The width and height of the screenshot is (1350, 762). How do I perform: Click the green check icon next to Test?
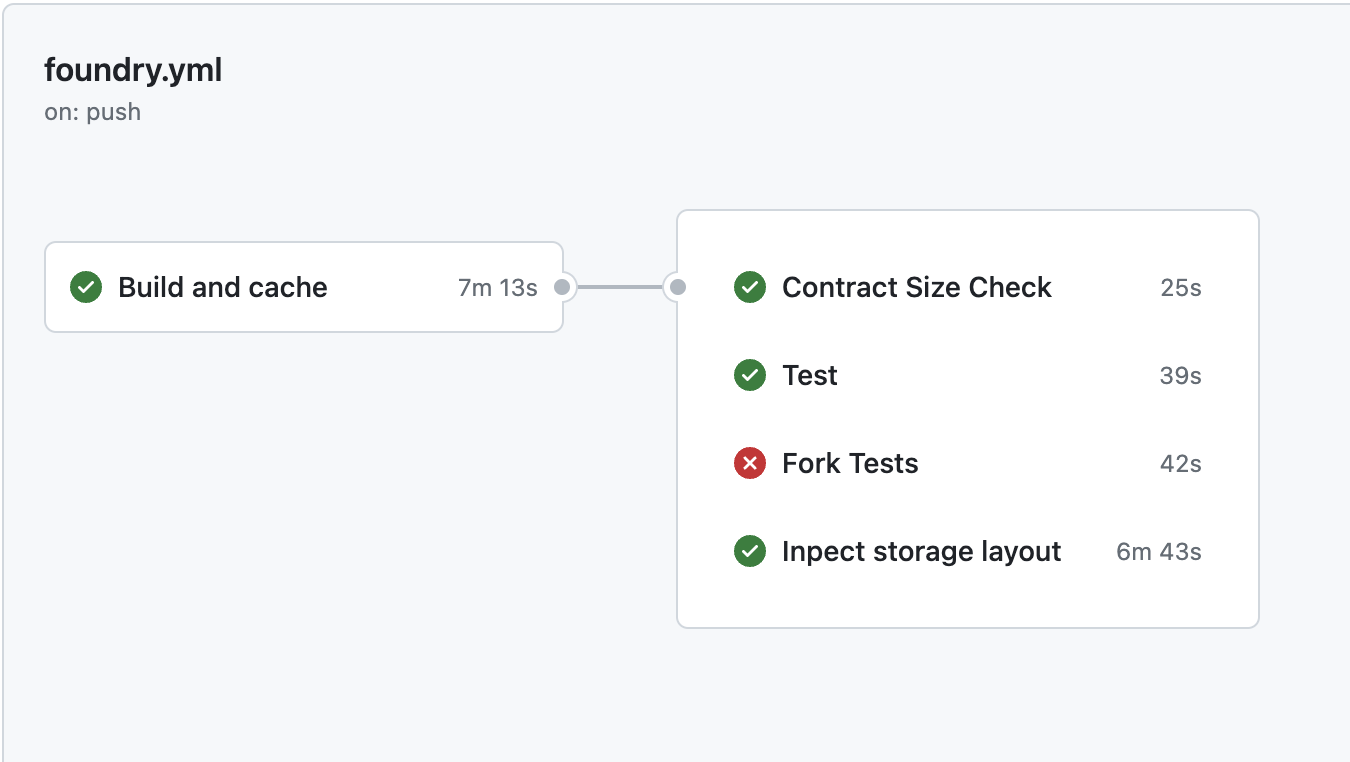pyautogui.click(x=750, y=375)
